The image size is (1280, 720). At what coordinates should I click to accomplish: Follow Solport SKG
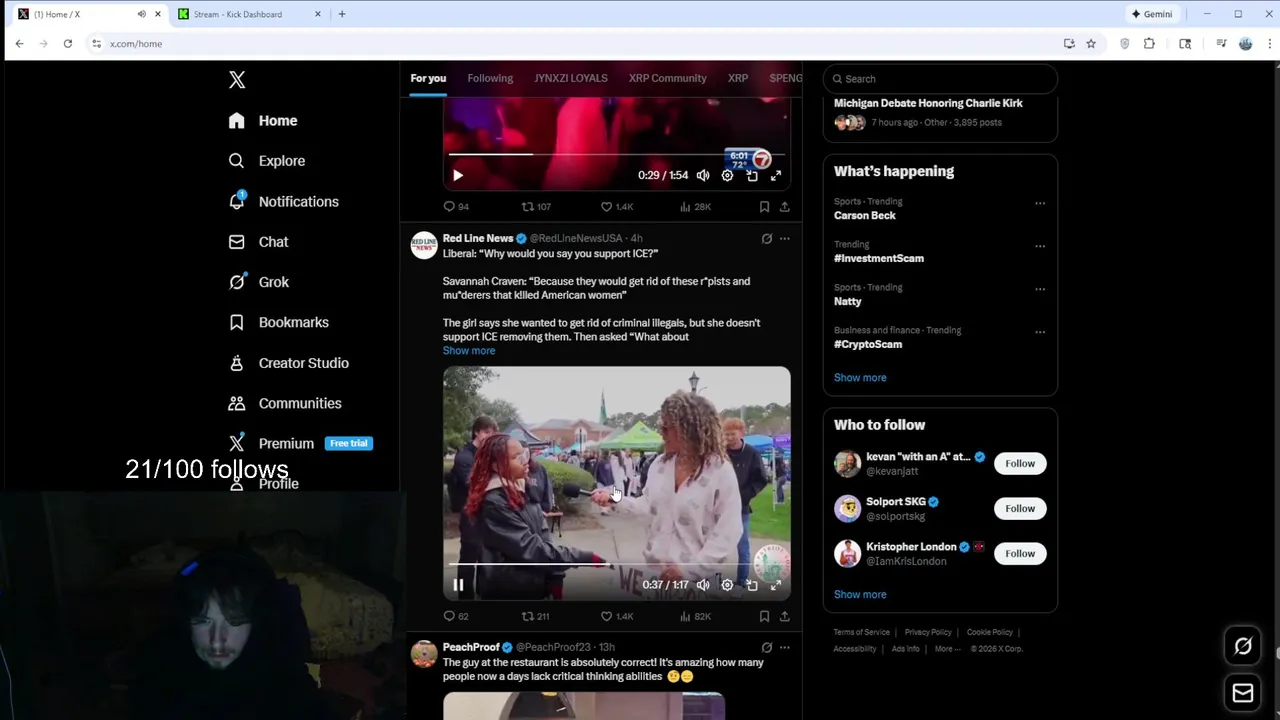(1020, 508)
